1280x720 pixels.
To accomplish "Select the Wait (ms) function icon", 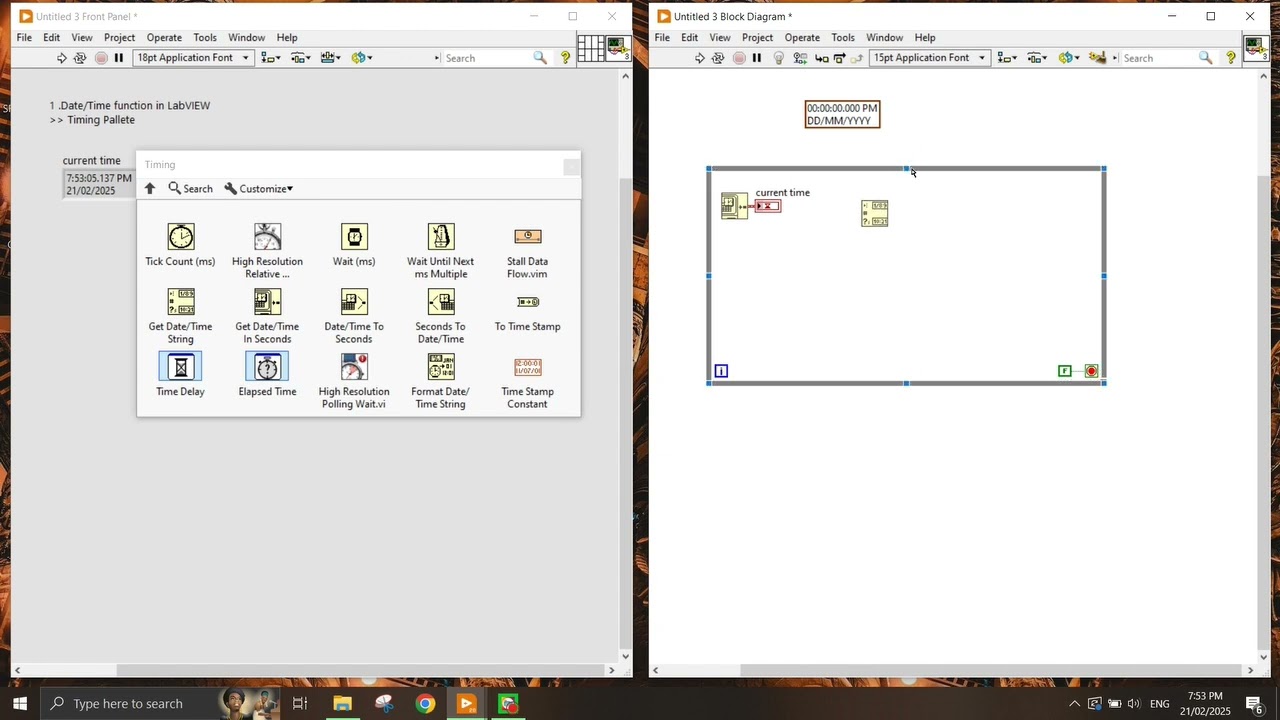I will click(354, 237).
